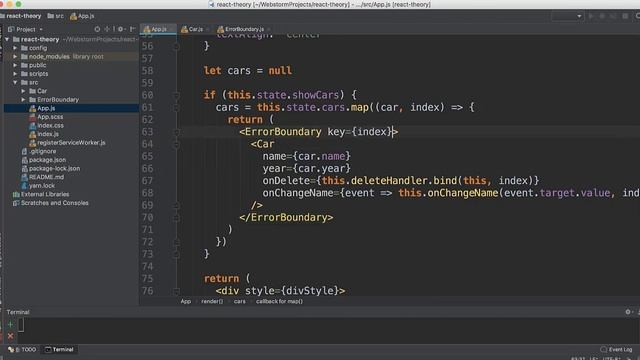The width and height of the screenshot is (640, 360).
Task: Toggle the code folding marker at line 63
Action: 176,132
